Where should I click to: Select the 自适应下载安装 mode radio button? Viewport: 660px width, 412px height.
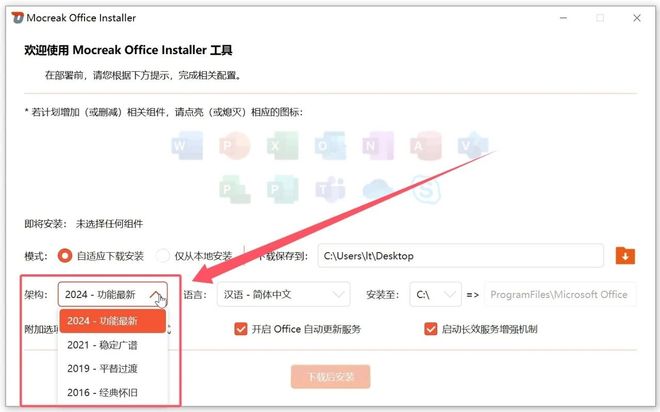coord(65,255)
